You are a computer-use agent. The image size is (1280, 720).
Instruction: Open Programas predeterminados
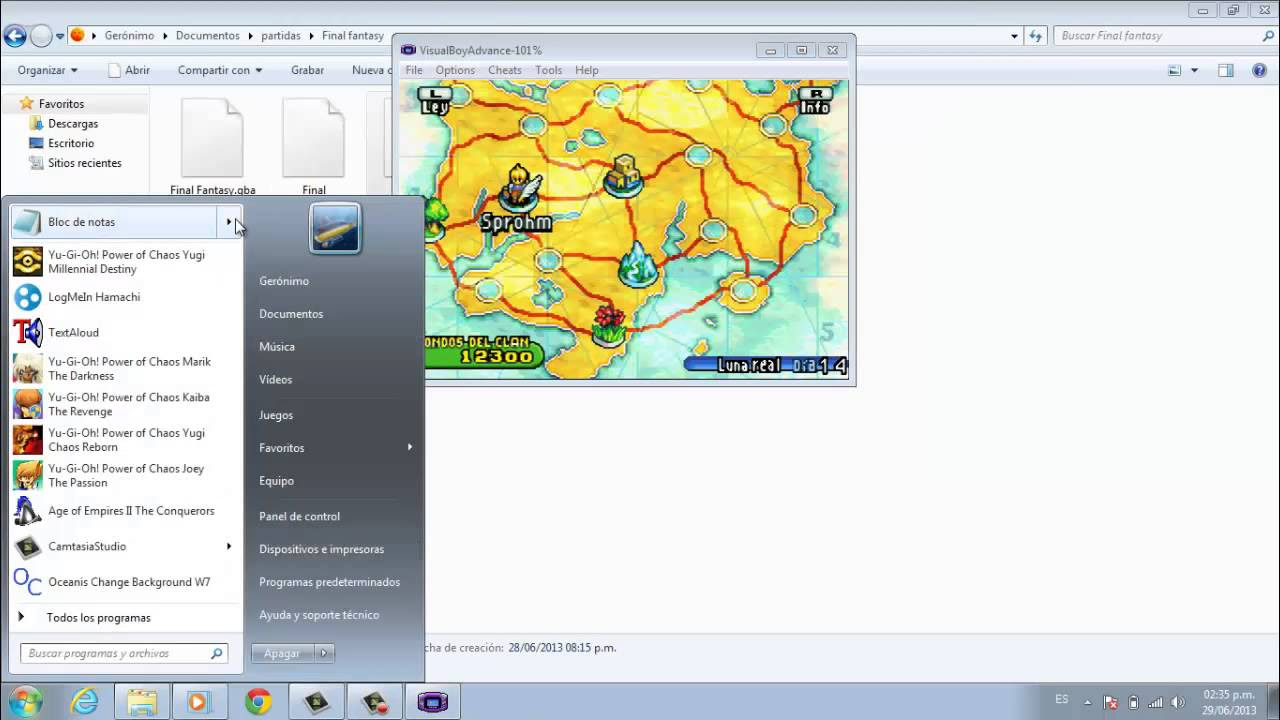pos(330,582)
